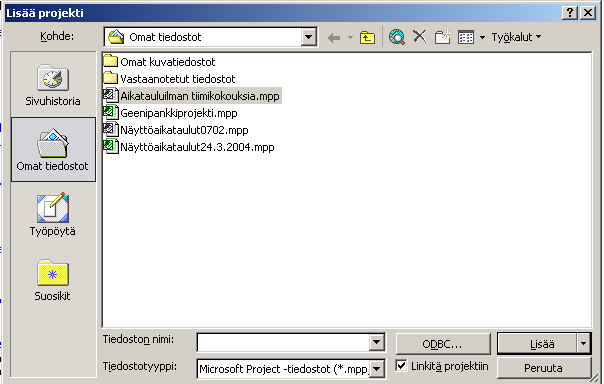
Task: Click the Vastaanotetut tiedostot folder name
Action: (x=178, y=79)
